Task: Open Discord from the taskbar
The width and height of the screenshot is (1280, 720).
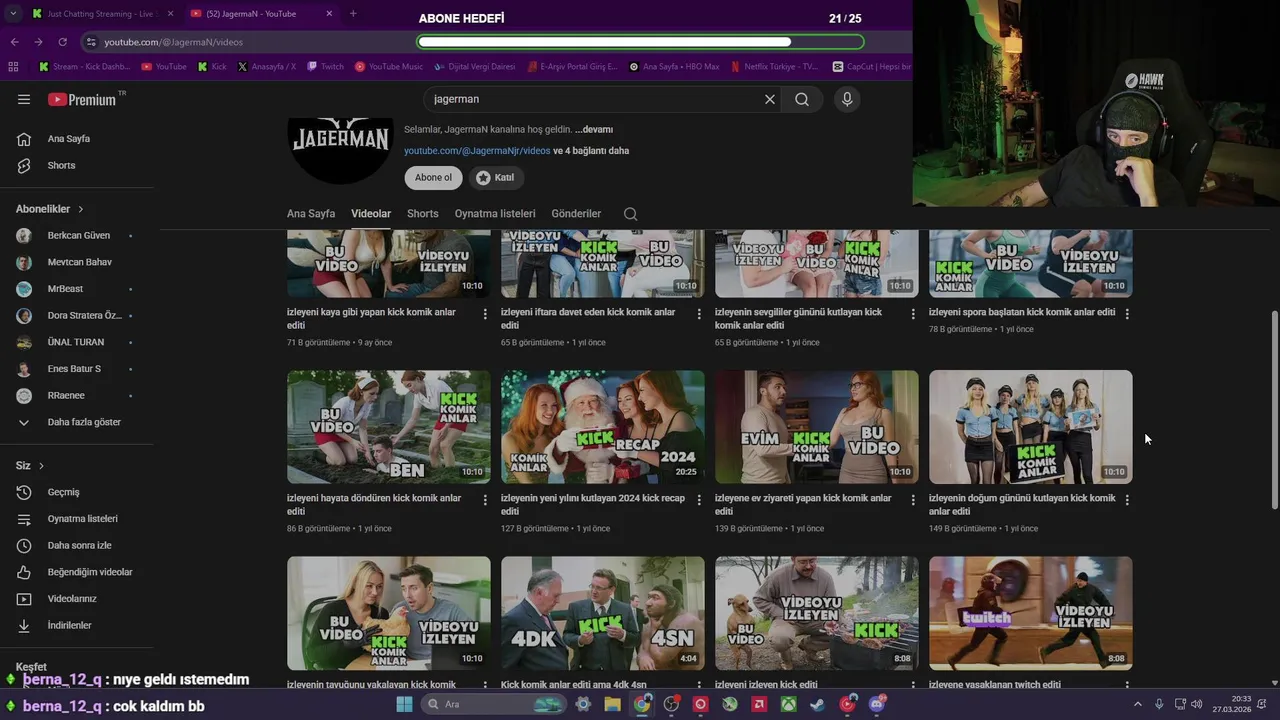Action: tap(877, 704)
